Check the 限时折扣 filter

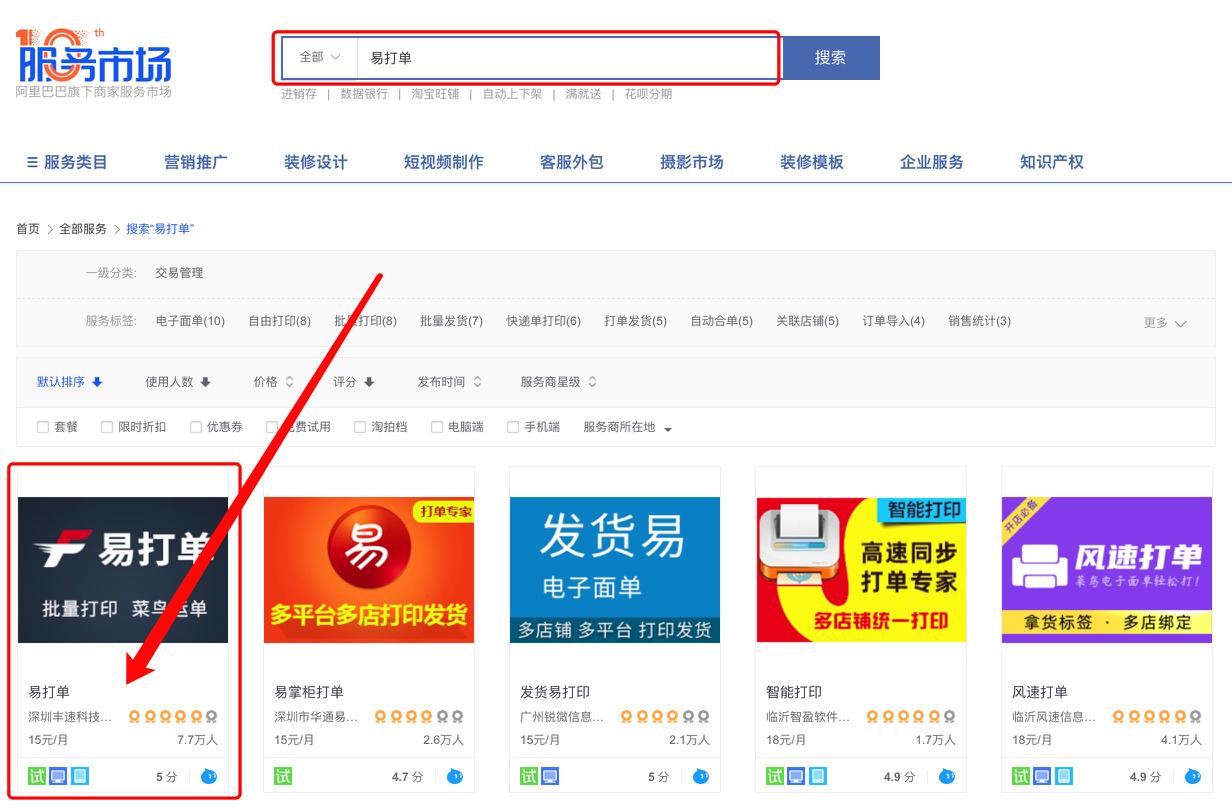click(x=105, y=426)
